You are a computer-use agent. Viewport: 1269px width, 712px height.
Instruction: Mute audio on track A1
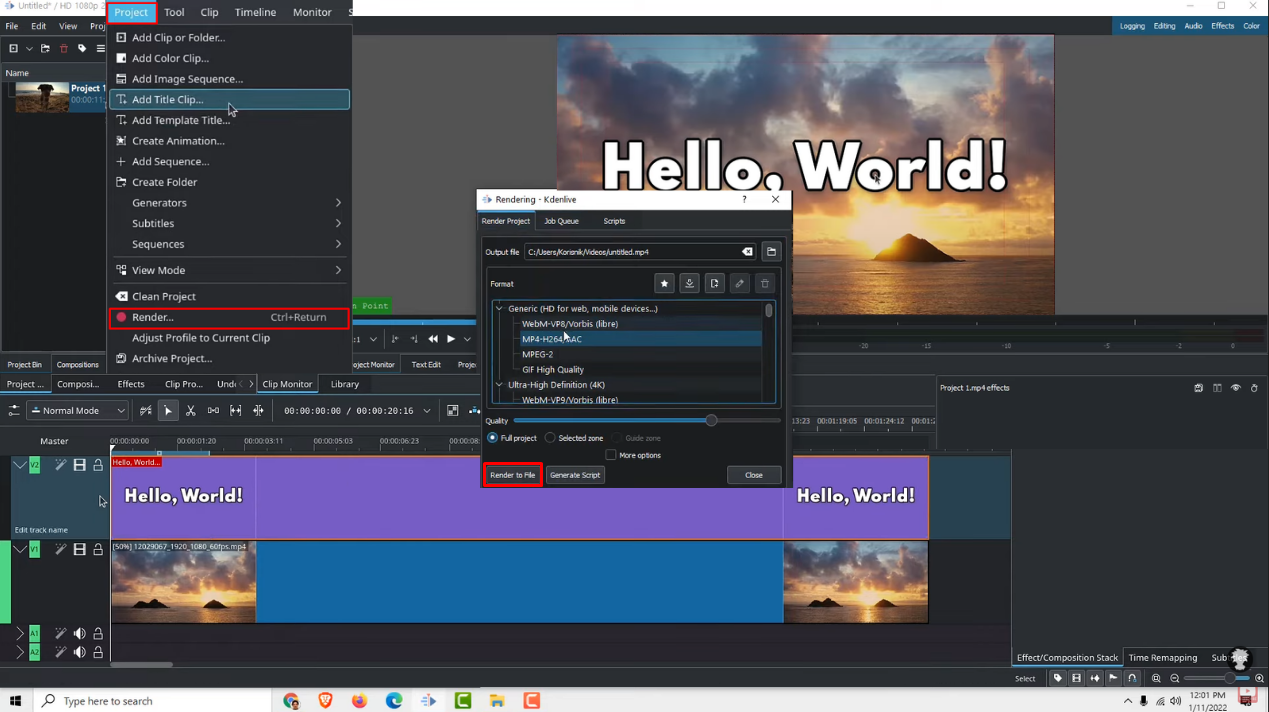tap(79, 633)
